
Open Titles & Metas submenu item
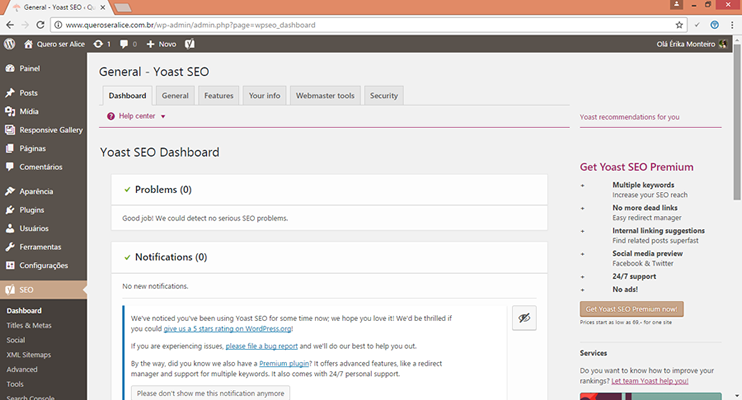(x=29, y=325)
